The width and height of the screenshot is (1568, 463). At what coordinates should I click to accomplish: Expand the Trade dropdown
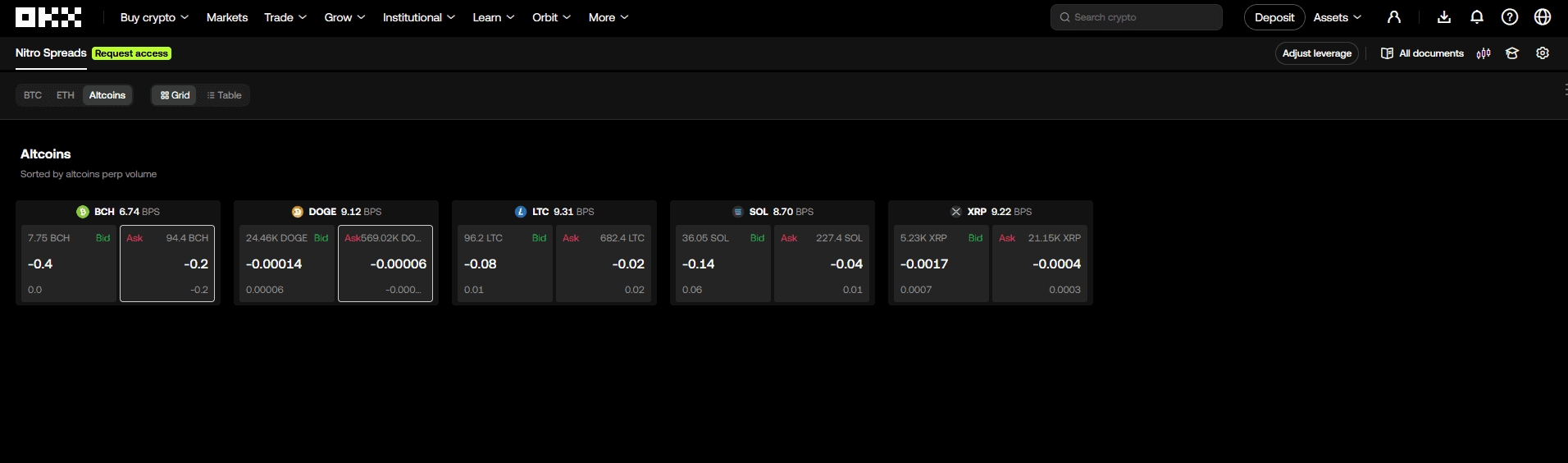pyautogui.click(x=285, y=17)
